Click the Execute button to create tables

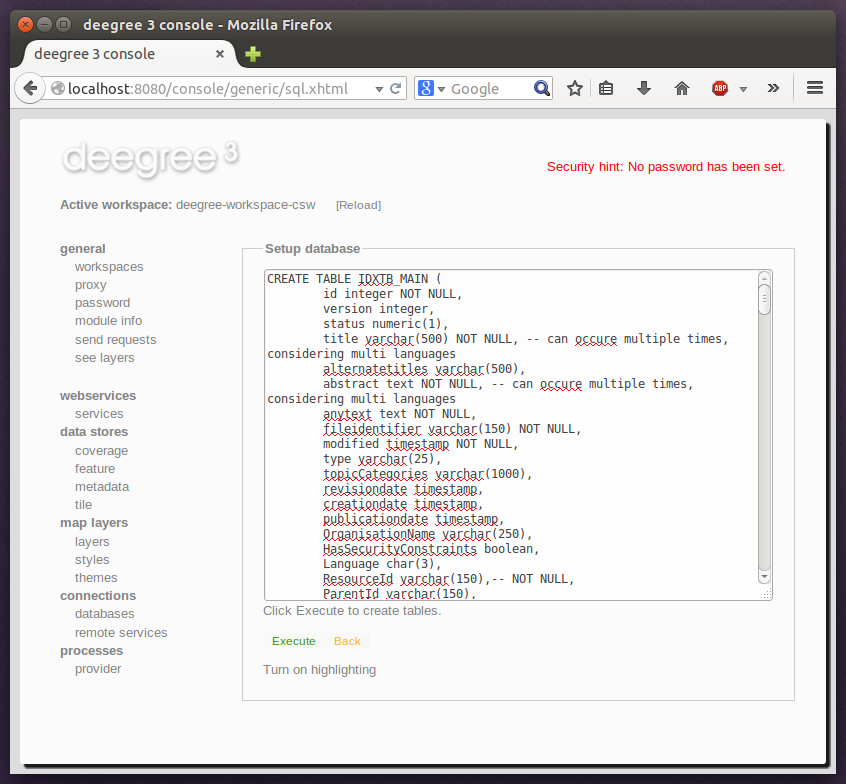(293, 641)
